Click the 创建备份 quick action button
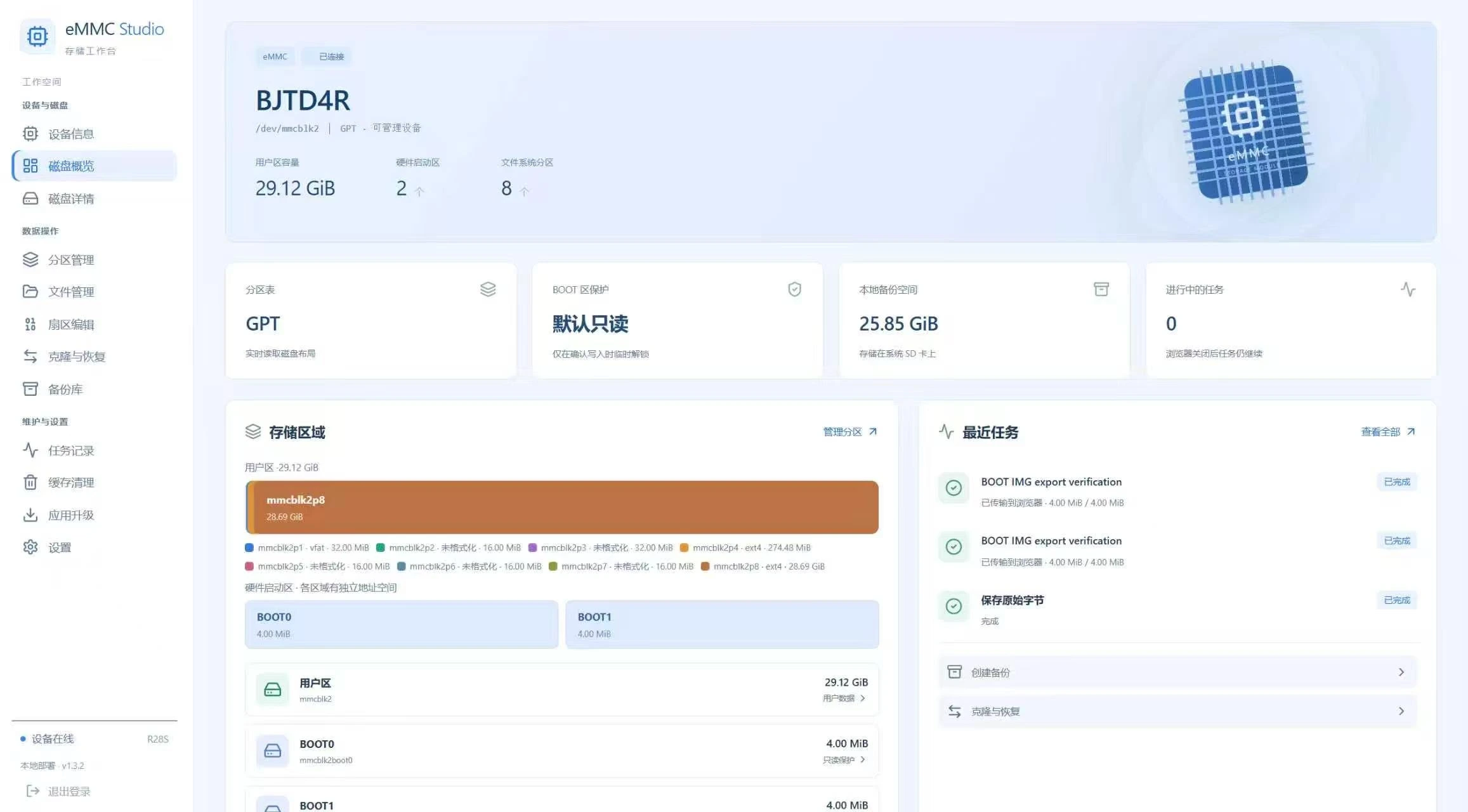The image size is (1468, 812). 1177,672
